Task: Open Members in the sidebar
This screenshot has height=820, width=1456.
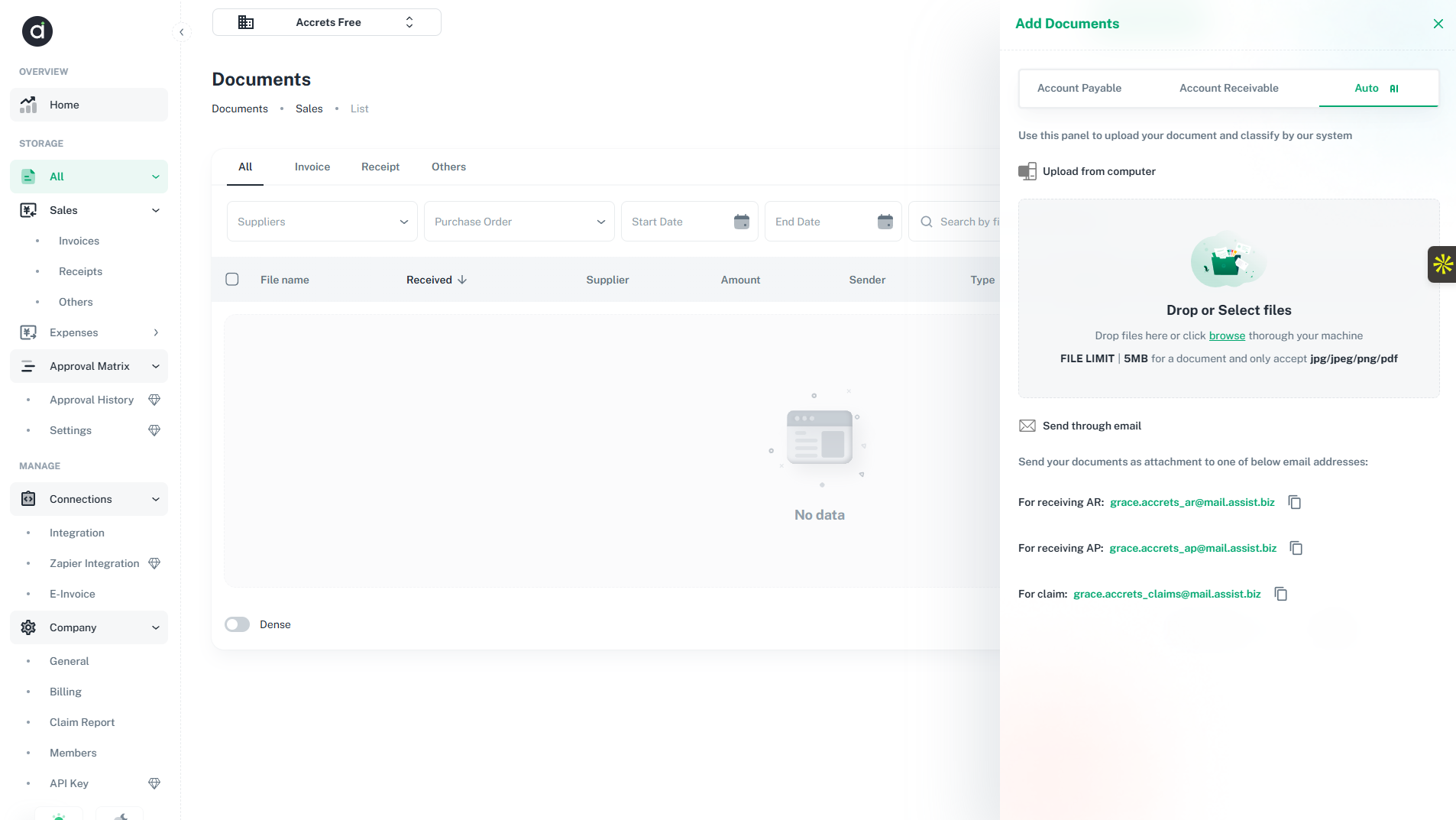Action: (73, 753)
